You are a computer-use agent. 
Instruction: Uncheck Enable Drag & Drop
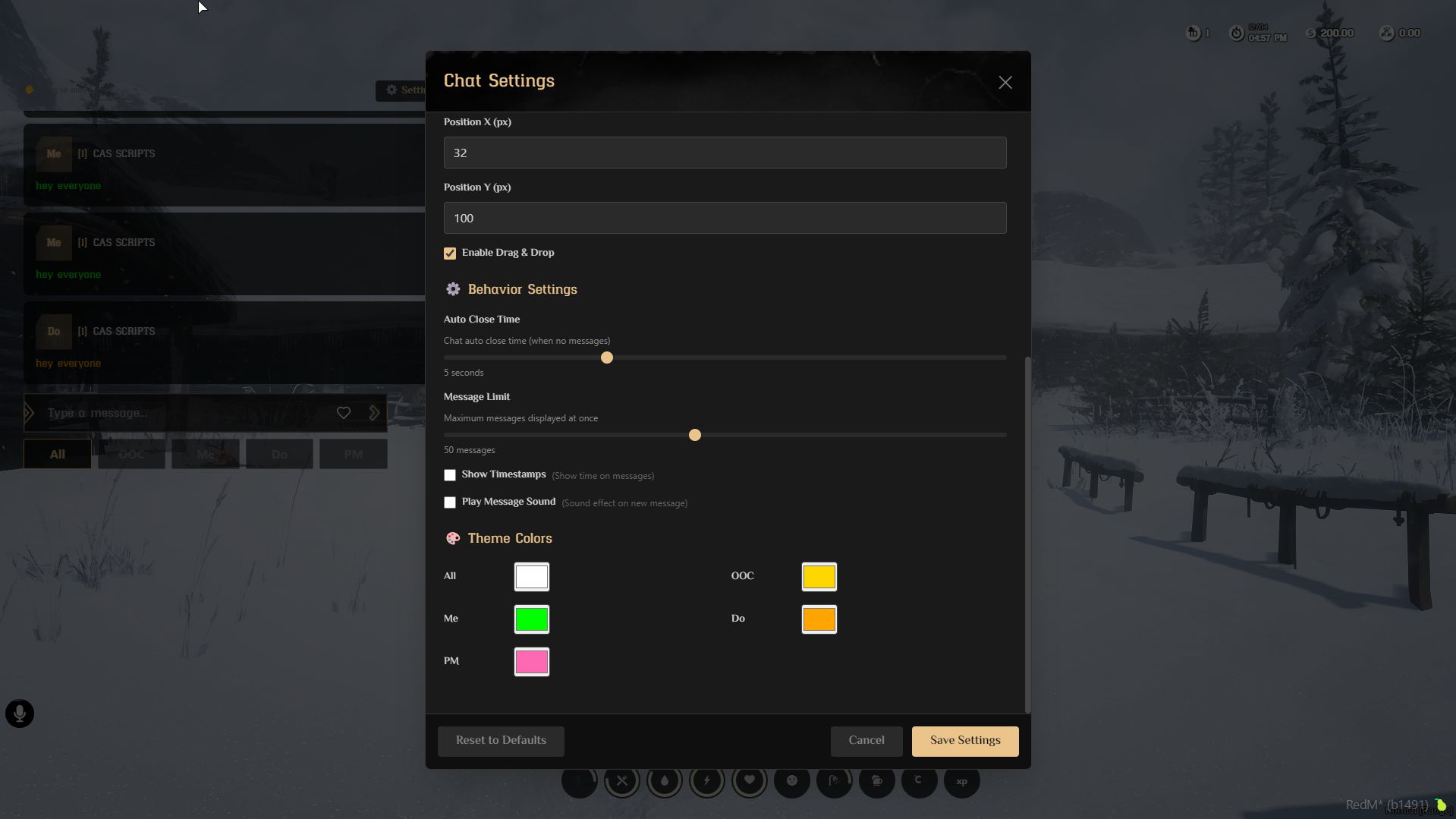click(x=450, y=253)
